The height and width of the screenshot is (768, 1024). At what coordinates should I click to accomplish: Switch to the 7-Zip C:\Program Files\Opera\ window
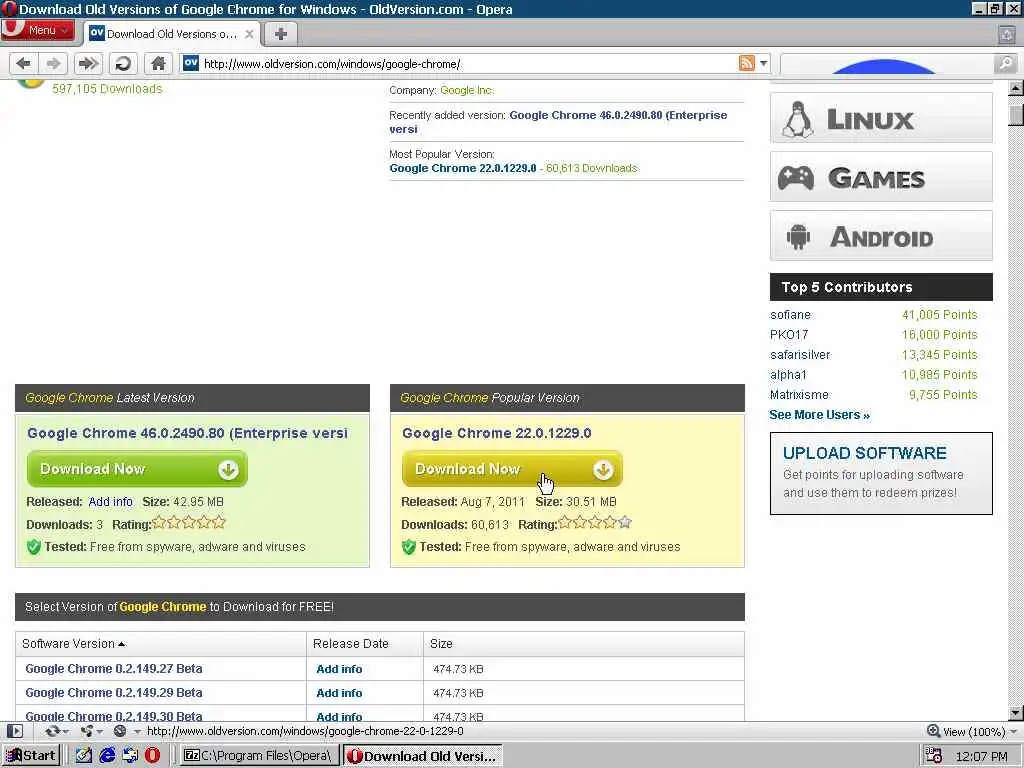(x=259, y=756)
